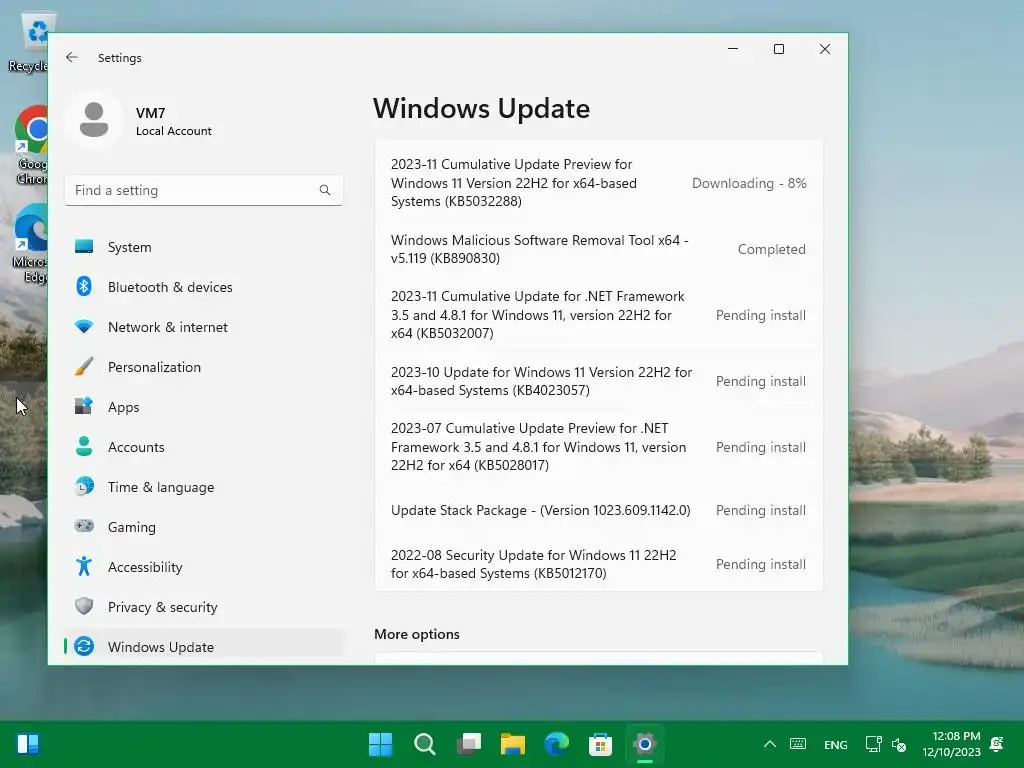Click the network status tray icon
Viewport: 1024px width, 768px height.
point(873,744)
